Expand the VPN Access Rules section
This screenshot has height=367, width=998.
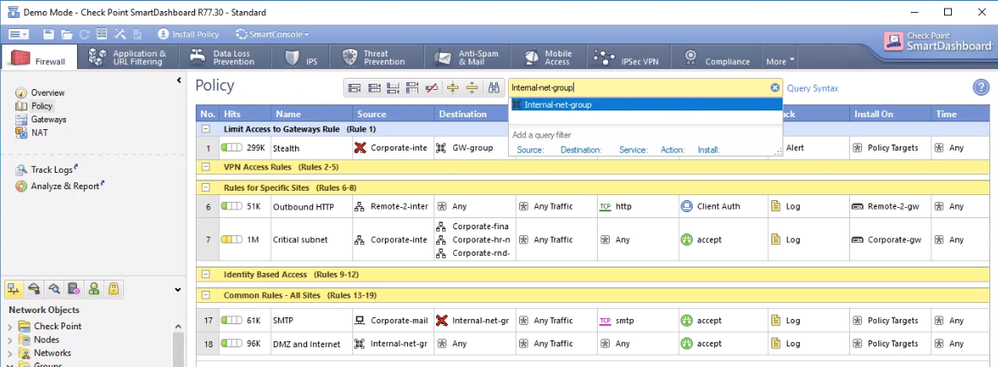click(x=206, y=167)
